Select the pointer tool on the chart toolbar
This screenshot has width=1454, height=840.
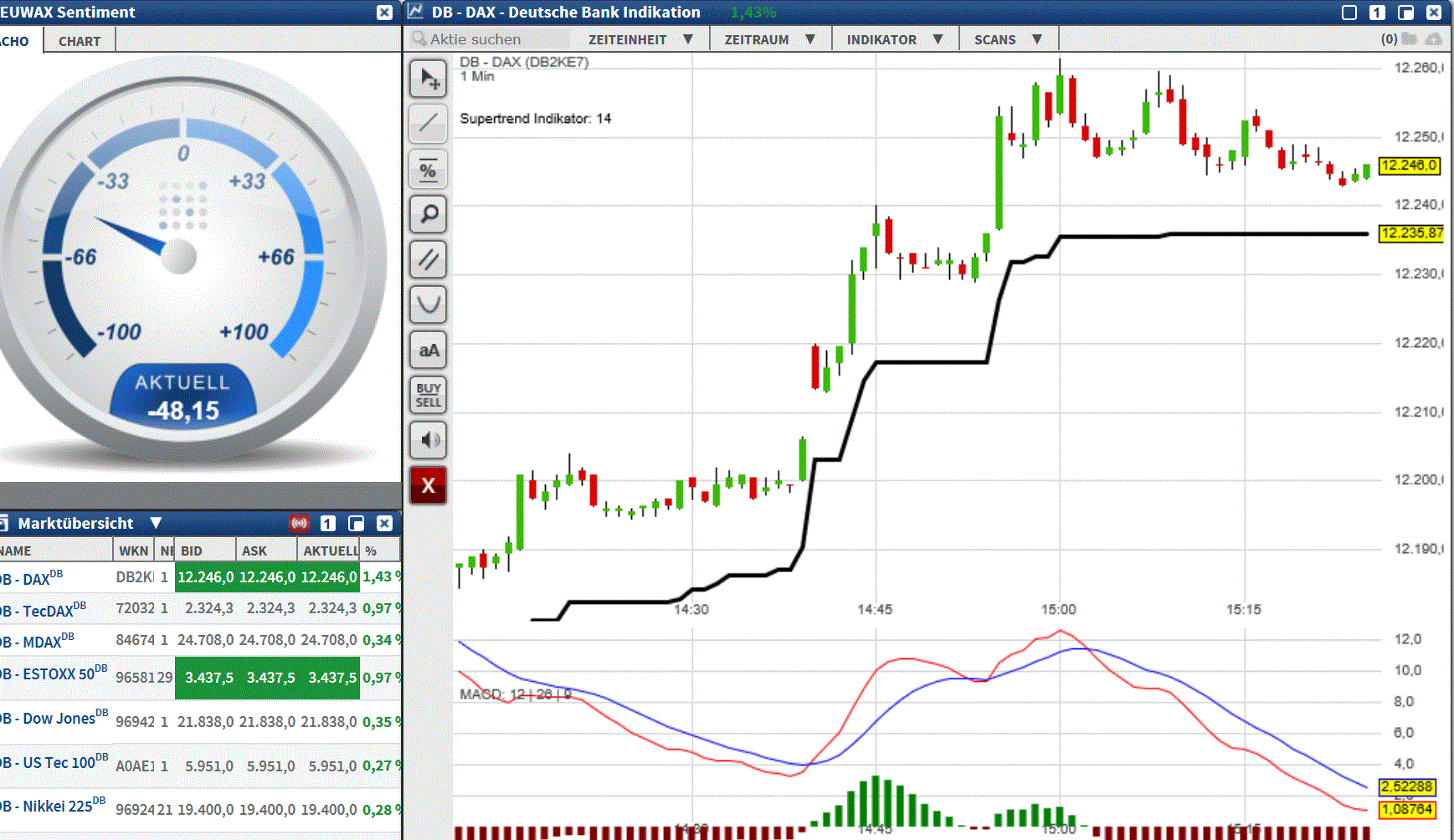(428, 79)
